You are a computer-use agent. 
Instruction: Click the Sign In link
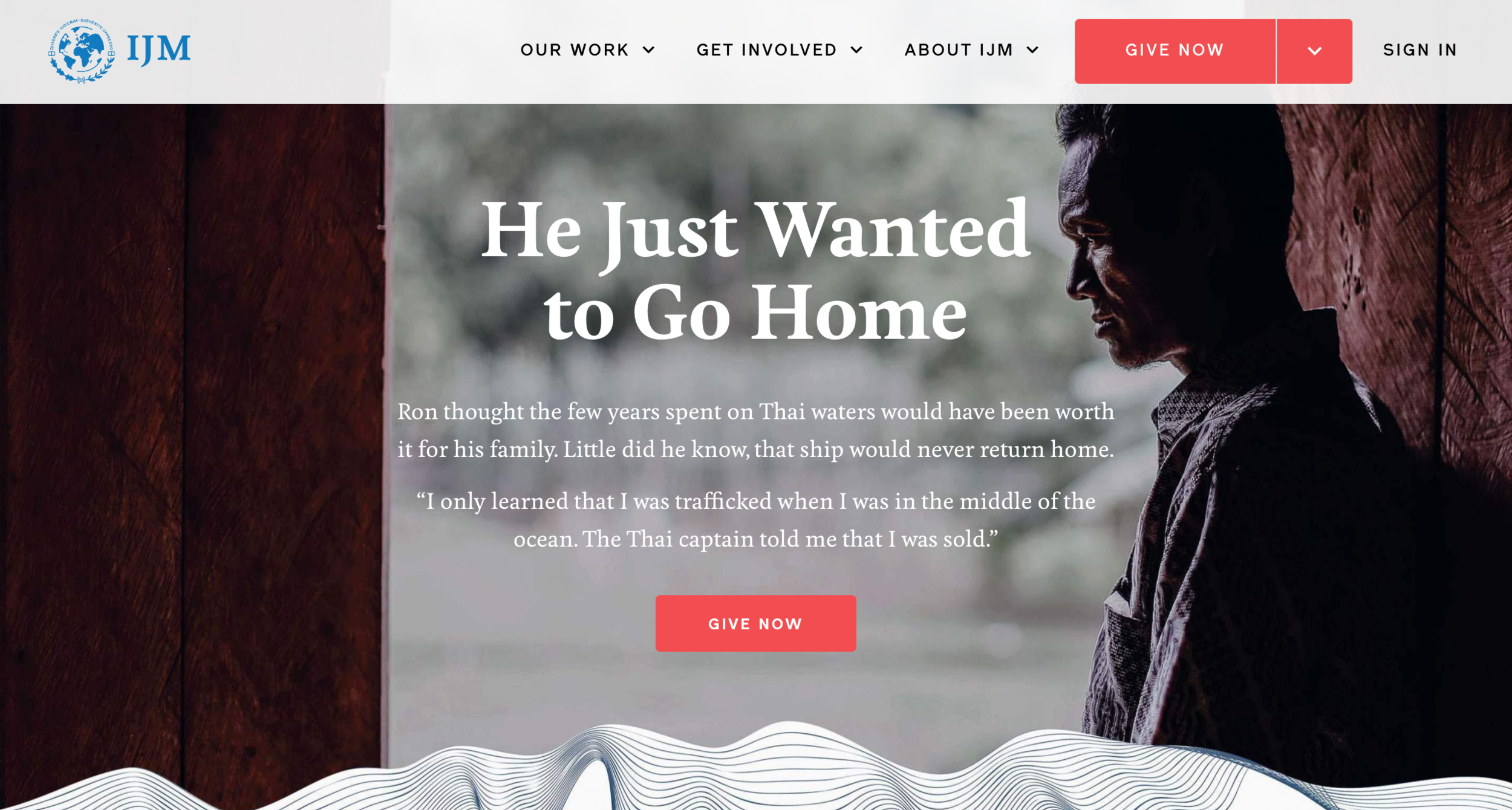[1420, 50]
